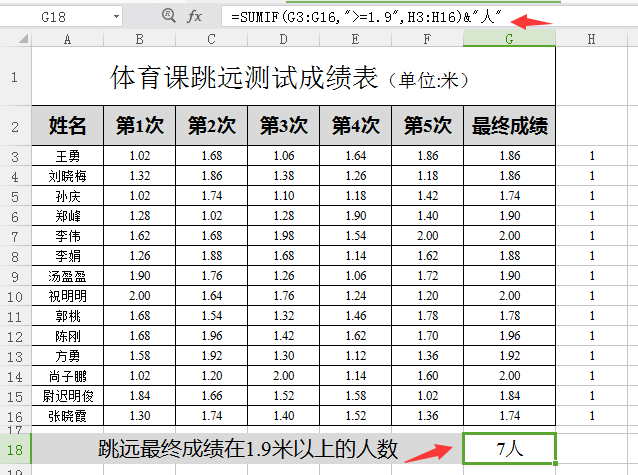Select the name cell 孙庆
Screen dimensions: 638x475
tap(68, 196)
